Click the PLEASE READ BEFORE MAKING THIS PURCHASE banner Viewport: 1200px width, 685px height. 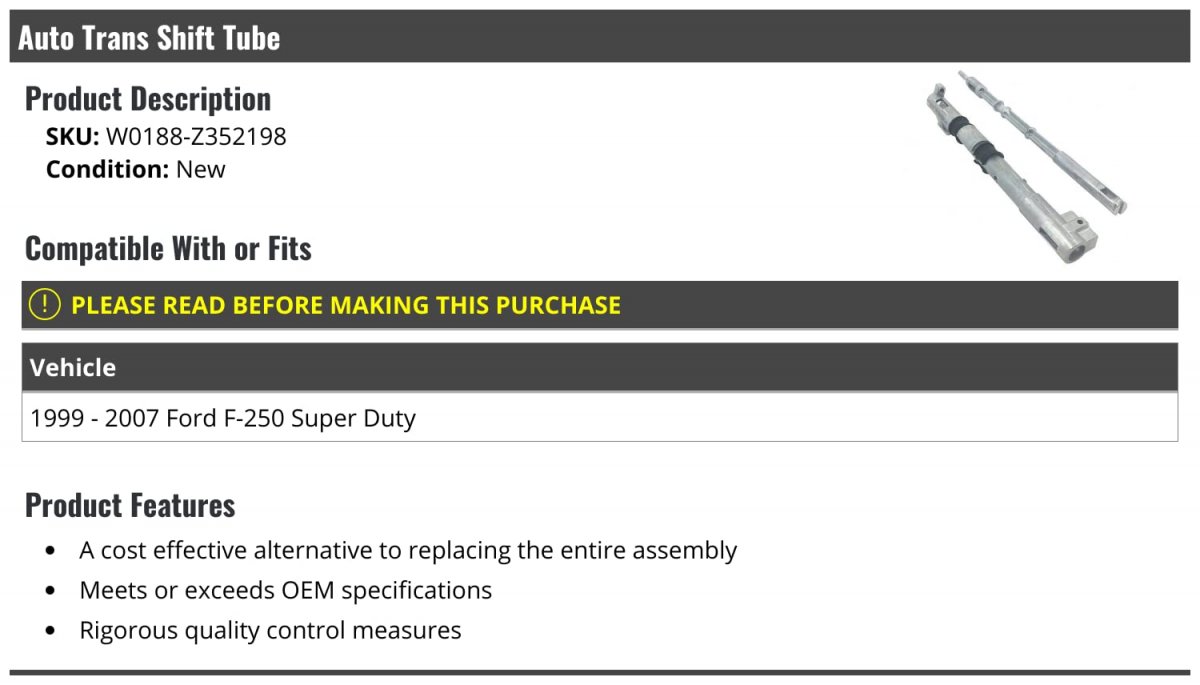click(x=600, y=305)
